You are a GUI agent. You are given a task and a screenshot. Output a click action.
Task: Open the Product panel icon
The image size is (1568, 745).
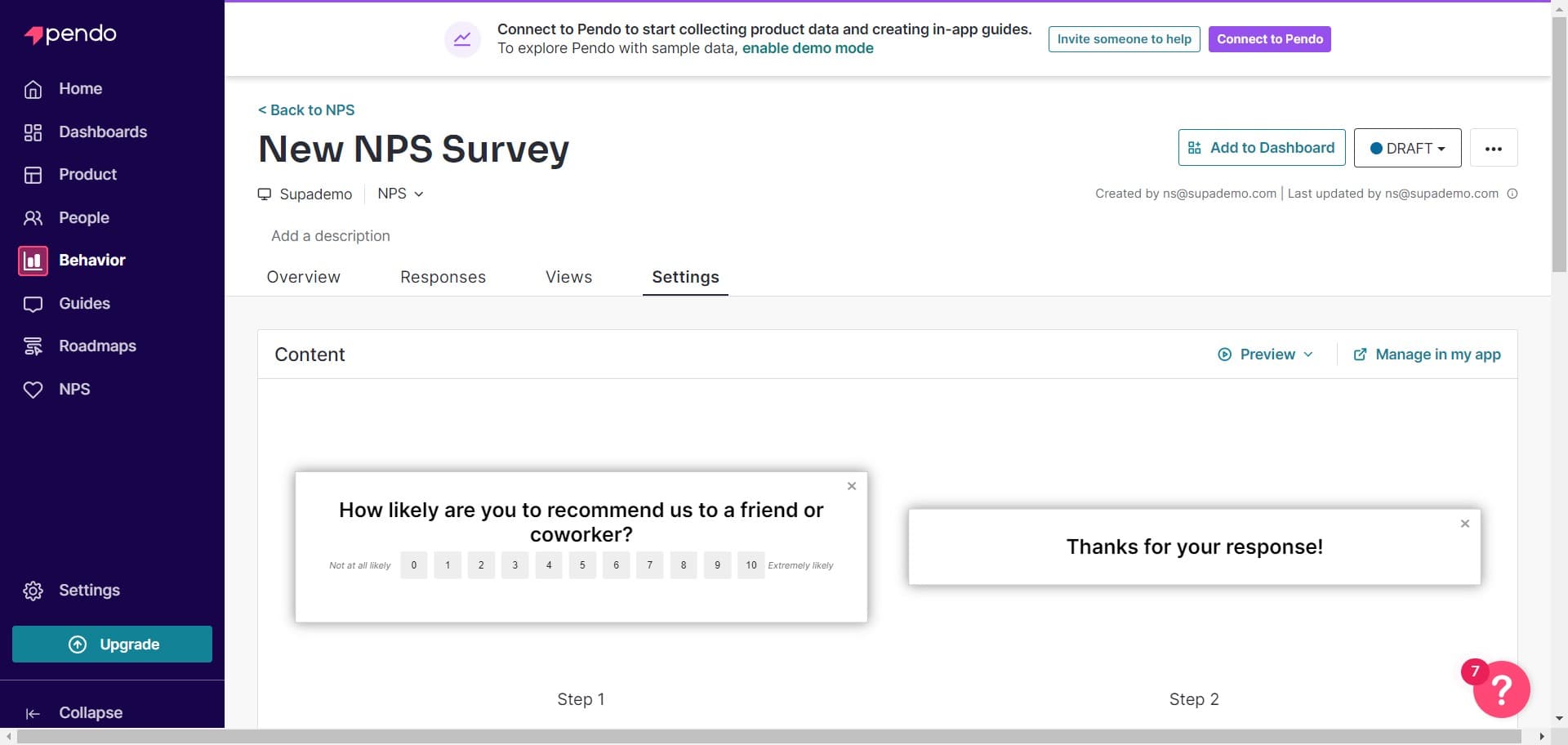33,174
